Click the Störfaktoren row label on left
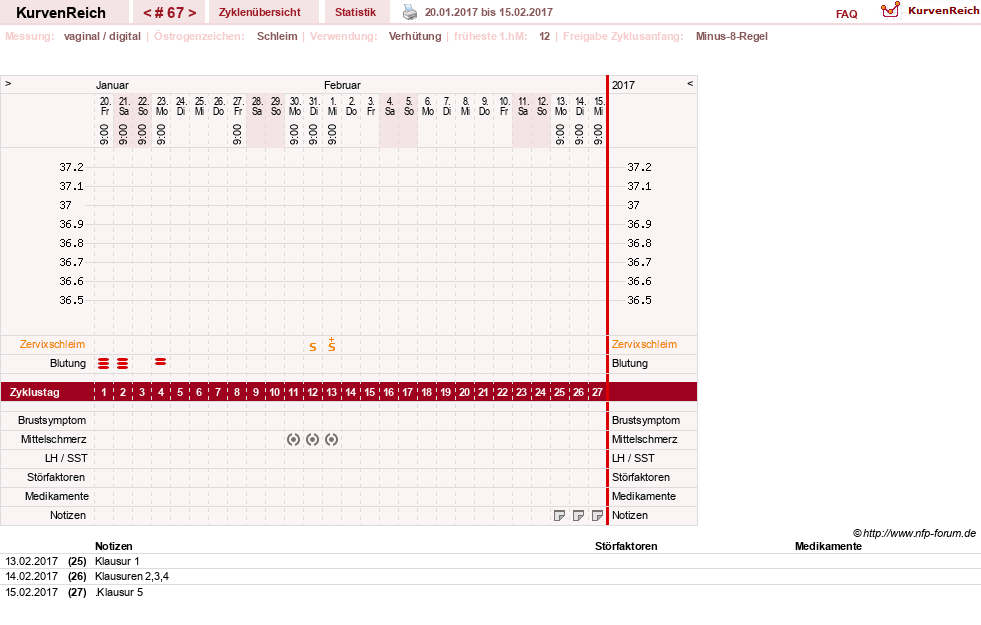Viewport: 981px width, 625px height. pos(56,477)
